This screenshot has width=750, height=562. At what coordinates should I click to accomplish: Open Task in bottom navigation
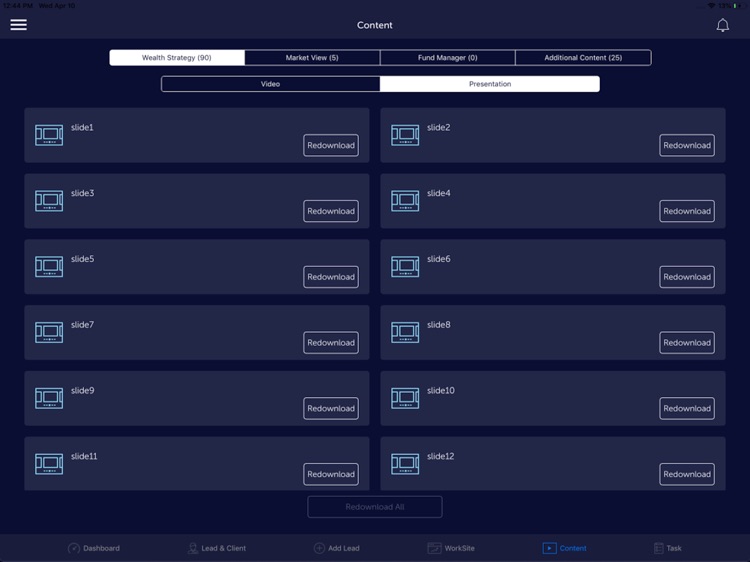tap(668, 548)
